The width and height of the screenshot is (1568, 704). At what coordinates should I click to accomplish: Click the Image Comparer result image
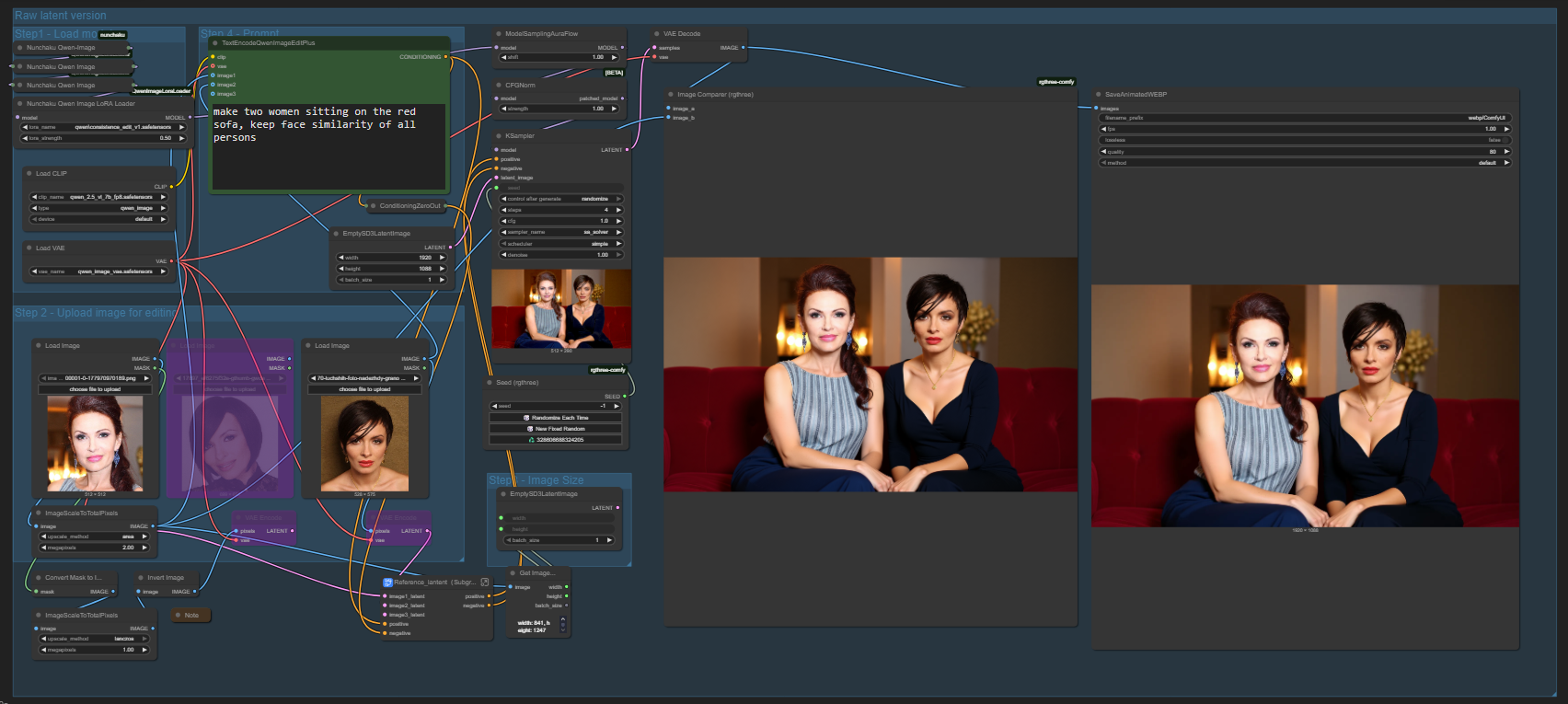pyautogui.click(x=870, y=375)
